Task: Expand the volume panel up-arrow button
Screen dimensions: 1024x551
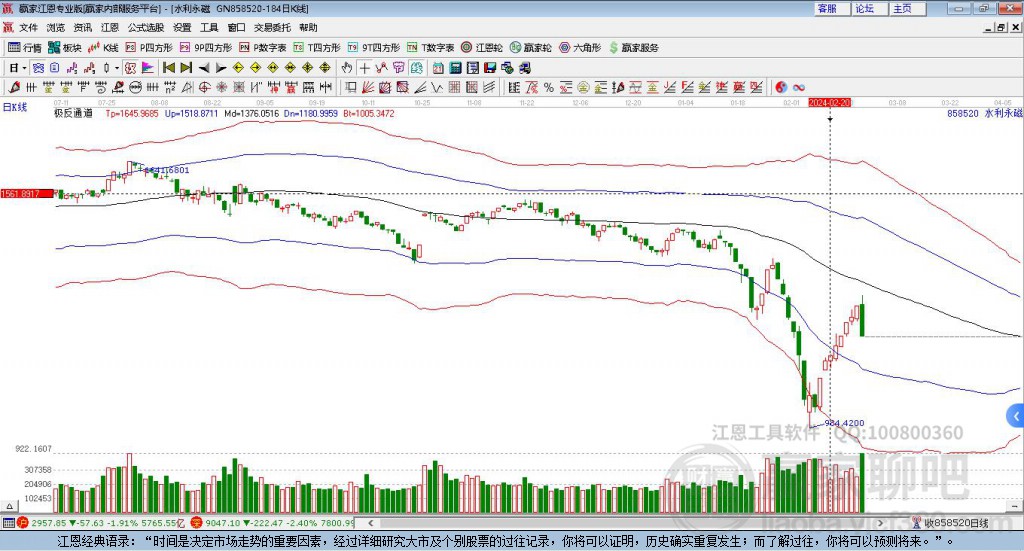Action: click(9, 507)
